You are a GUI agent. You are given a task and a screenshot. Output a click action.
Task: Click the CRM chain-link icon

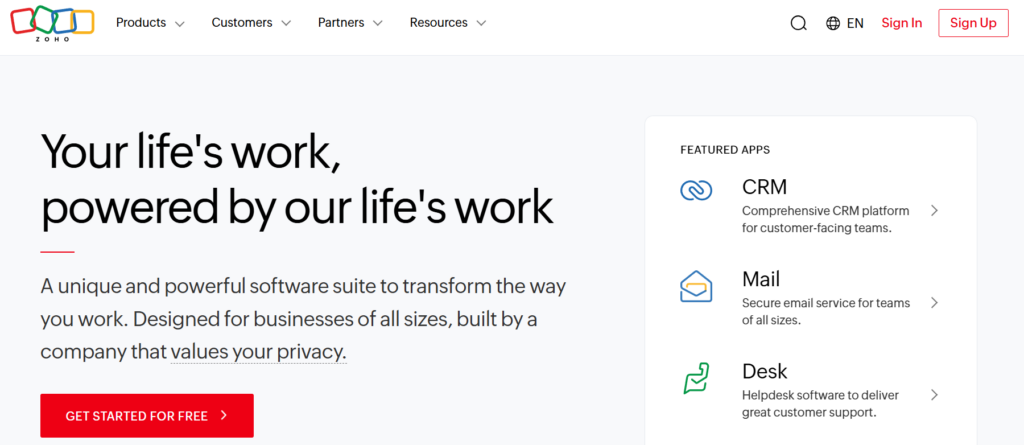point(696,190)
